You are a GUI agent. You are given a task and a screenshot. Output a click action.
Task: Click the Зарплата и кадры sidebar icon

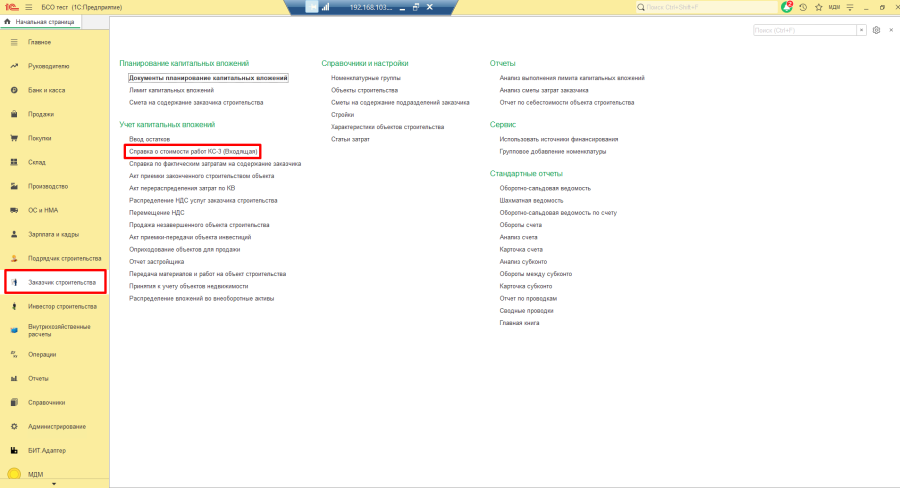tap(14, 234)
